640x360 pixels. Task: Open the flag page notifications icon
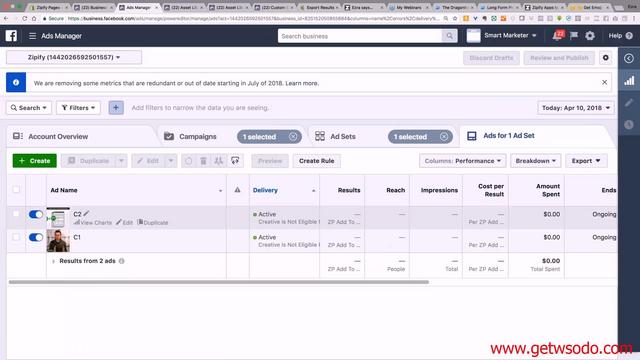(574, 36)
